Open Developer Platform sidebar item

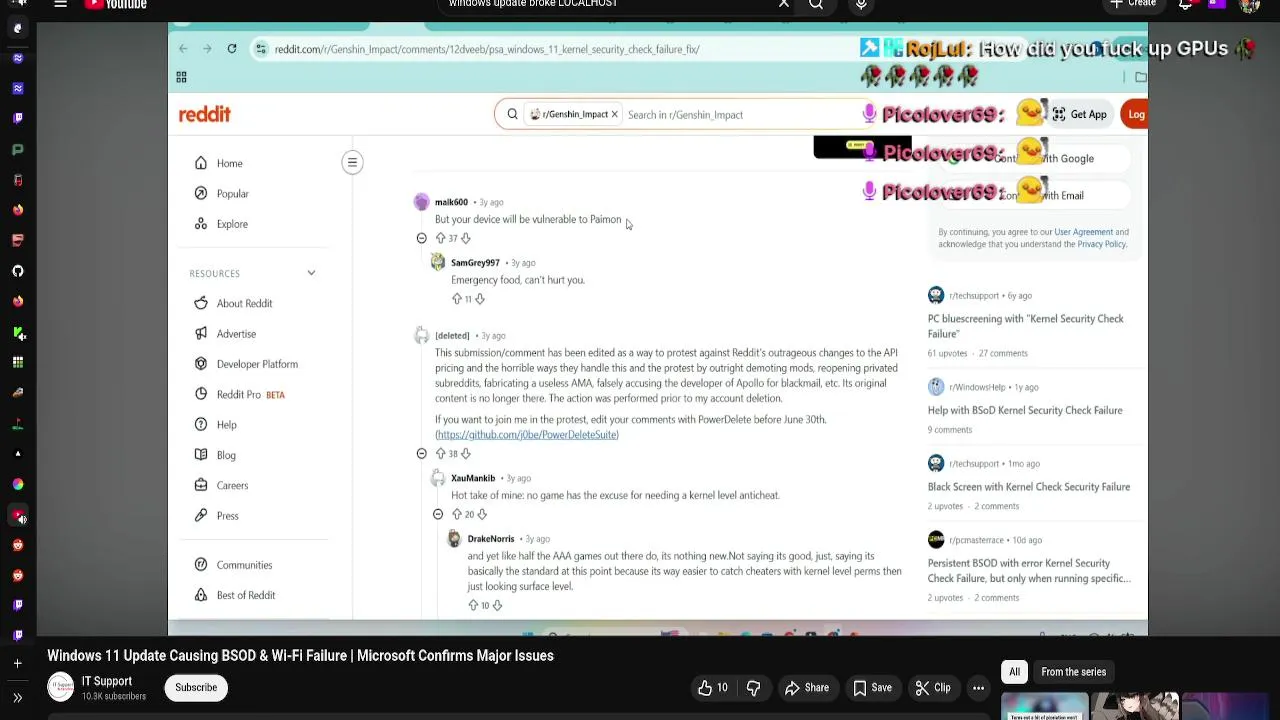coord(257,364)
